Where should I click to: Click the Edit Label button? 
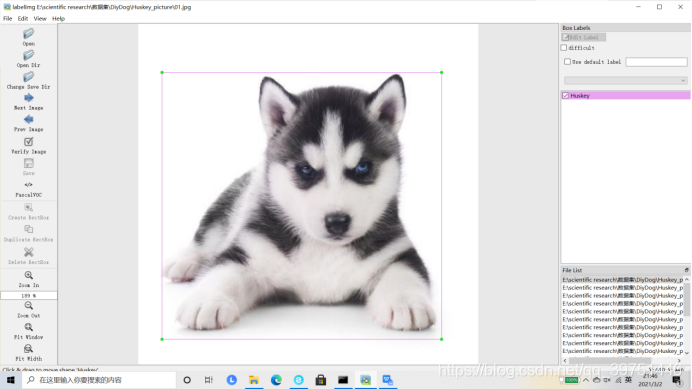tap(583, 38)
